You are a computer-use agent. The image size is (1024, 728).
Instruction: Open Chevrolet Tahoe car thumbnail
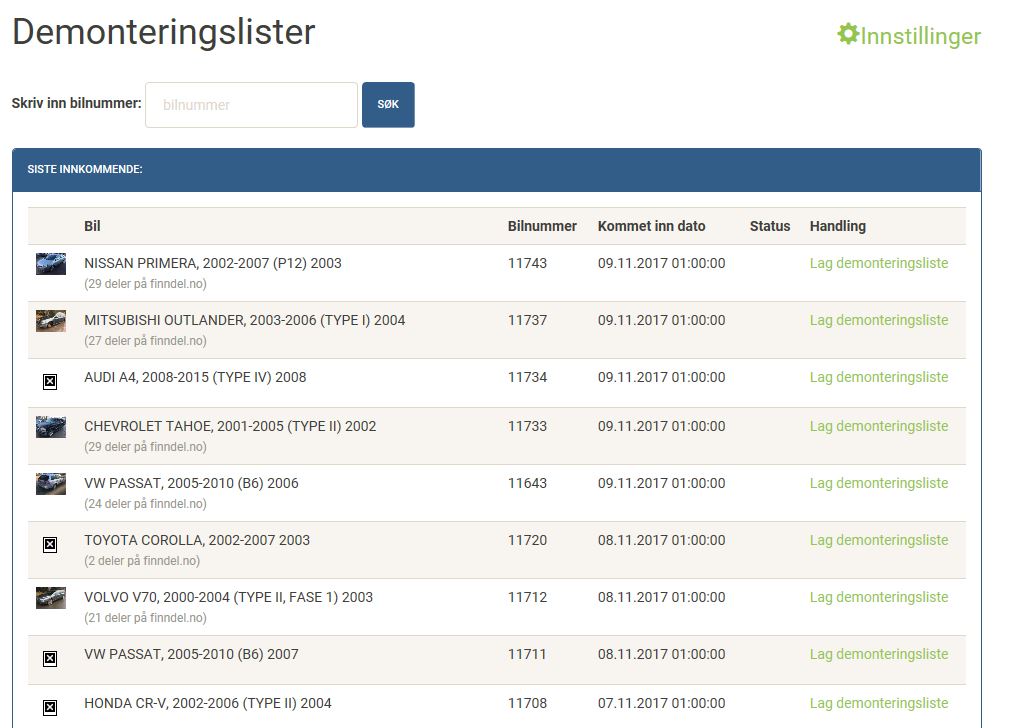51,426
